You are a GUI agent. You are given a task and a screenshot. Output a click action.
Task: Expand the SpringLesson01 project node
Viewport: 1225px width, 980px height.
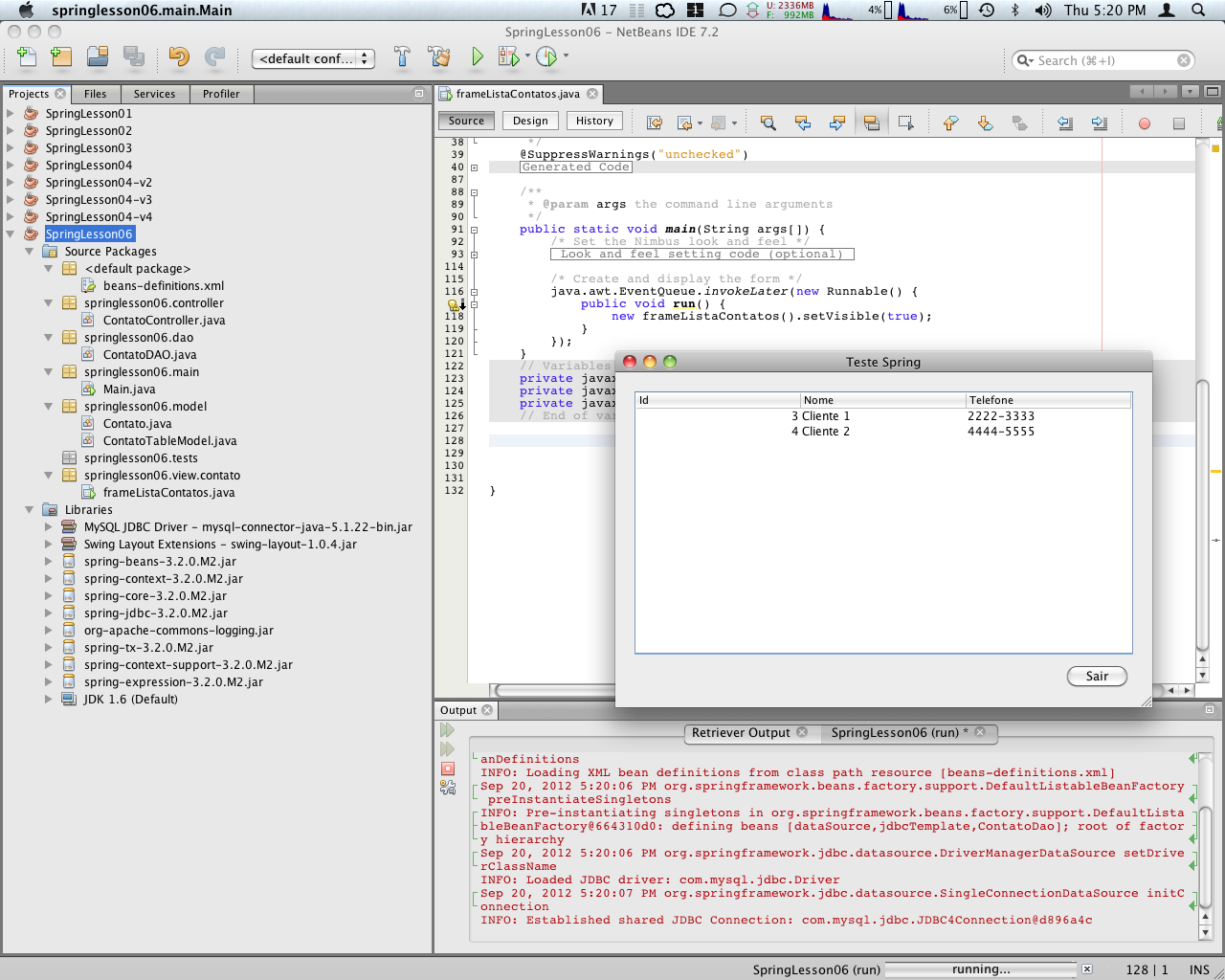pos(11,113)
